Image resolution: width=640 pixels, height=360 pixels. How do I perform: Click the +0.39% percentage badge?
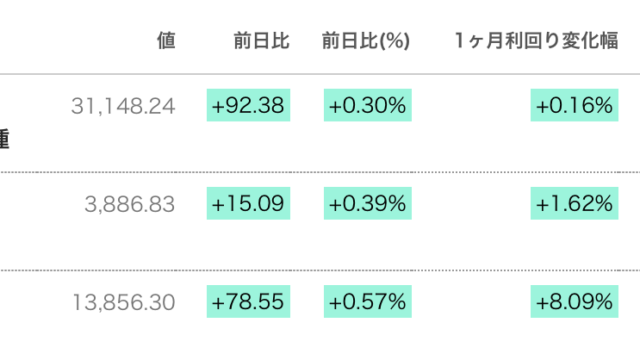pos(368,203)
